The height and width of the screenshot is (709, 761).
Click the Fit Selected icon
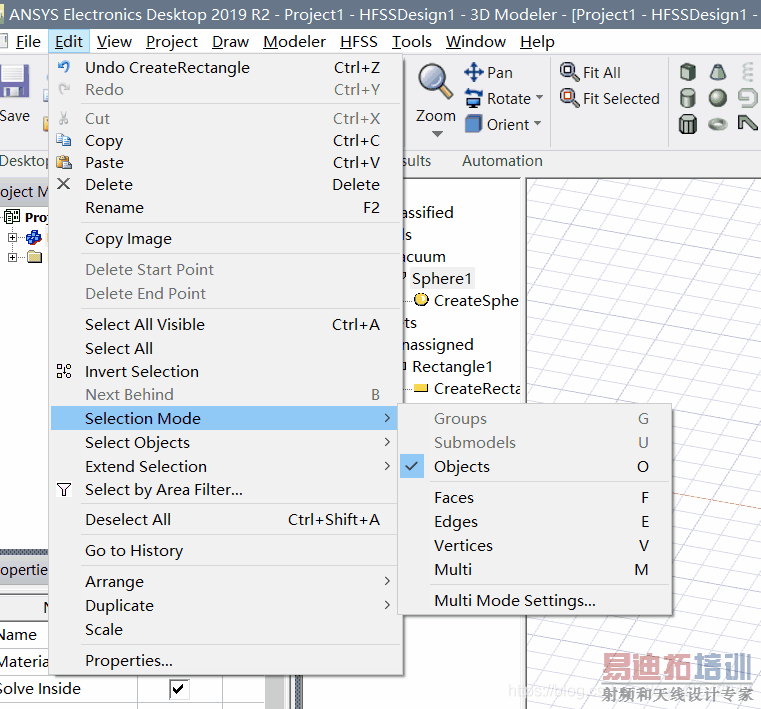[569, 98]
